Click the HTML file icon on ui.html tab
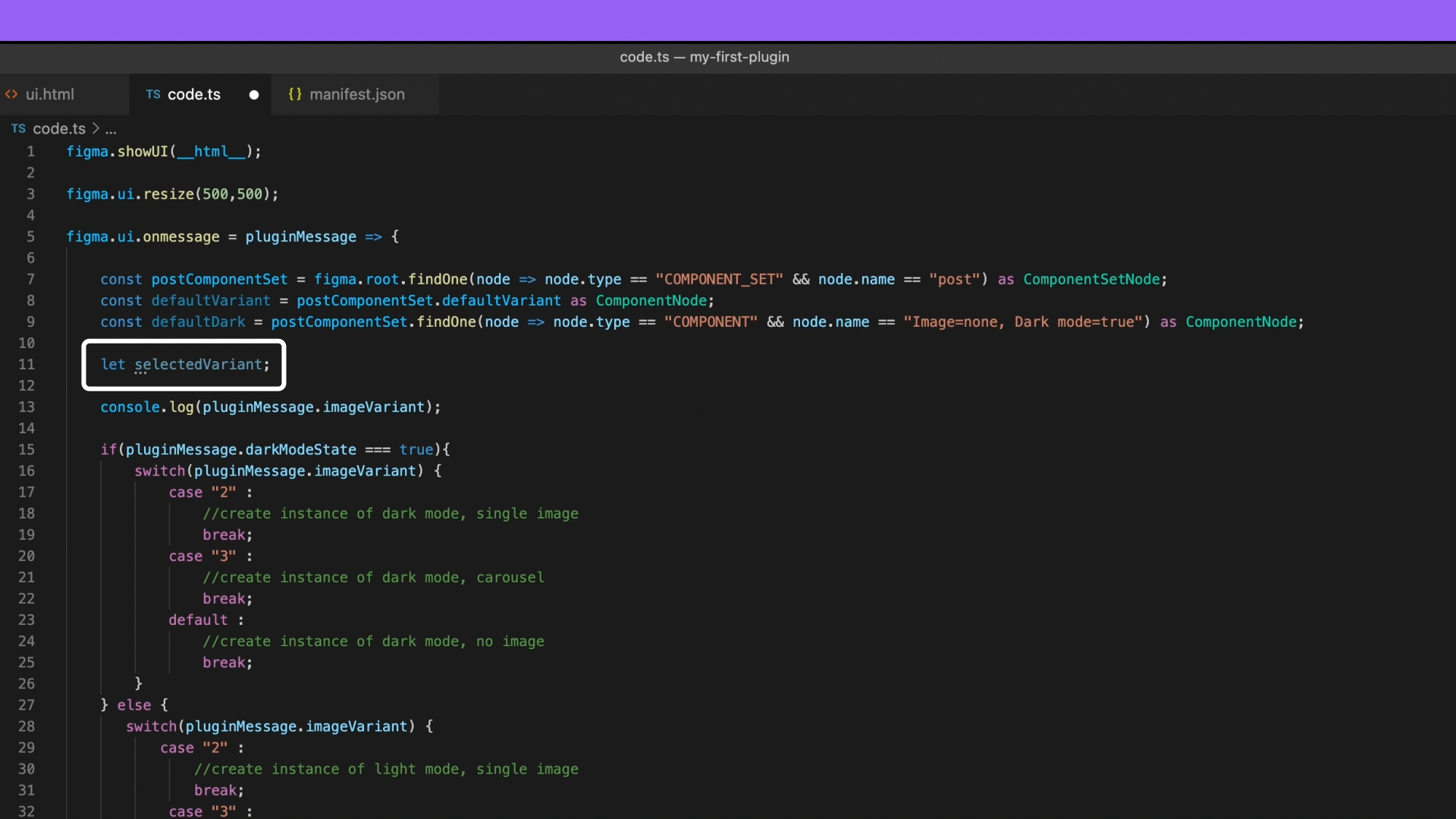This screenshot has height=819, width=1456. click(11, 94)
